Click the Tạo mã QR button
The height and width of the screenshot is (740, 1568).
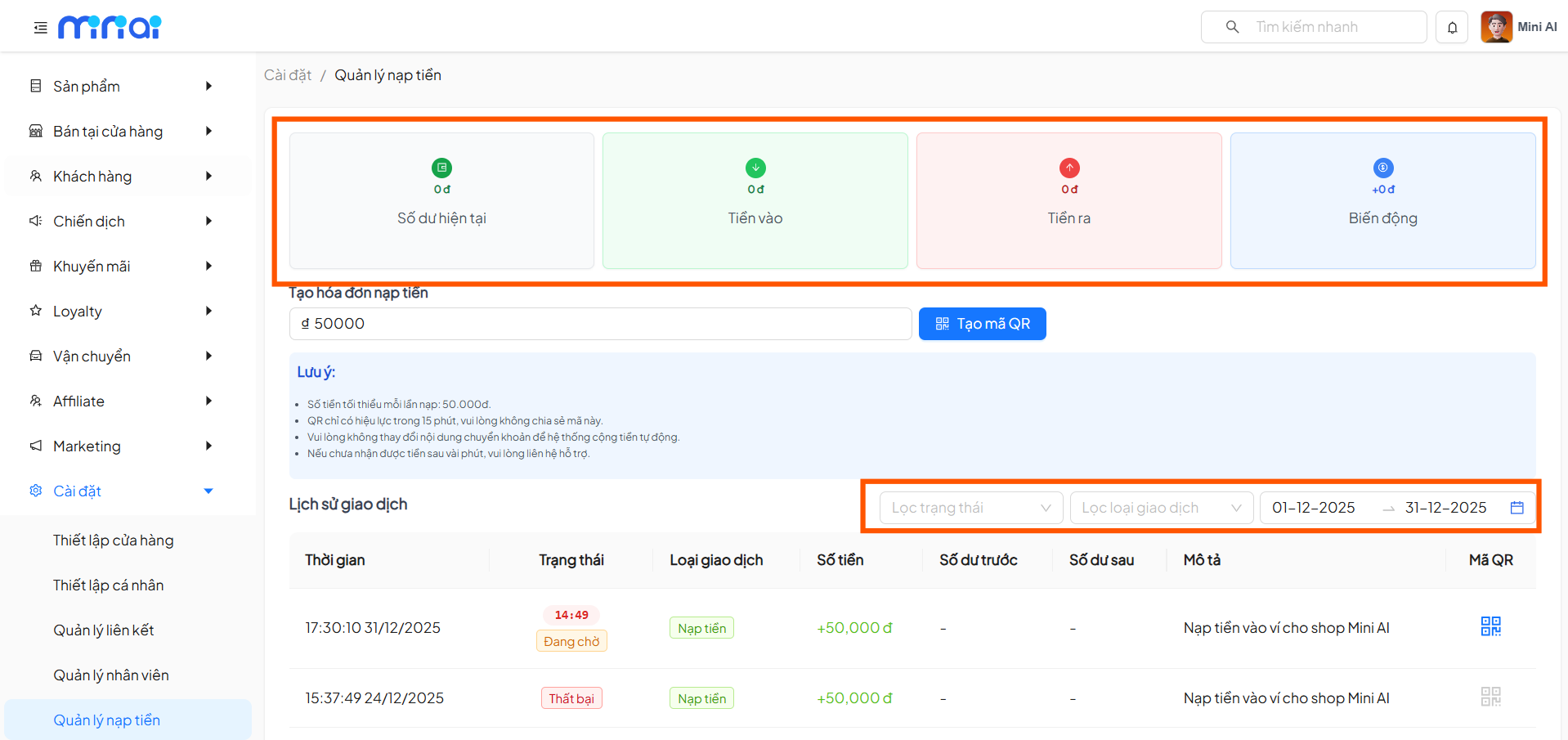click(x=982, y=323)
